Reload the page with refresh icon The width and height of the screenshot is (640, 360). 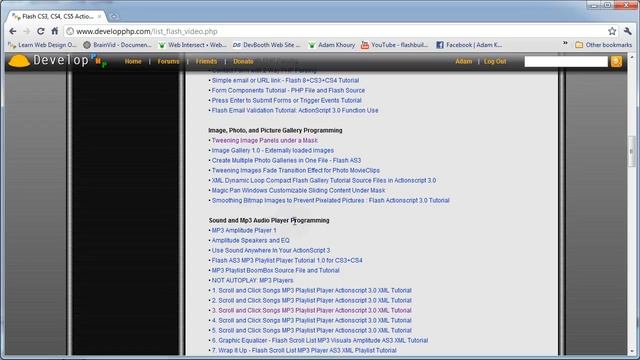pos(40,31)
